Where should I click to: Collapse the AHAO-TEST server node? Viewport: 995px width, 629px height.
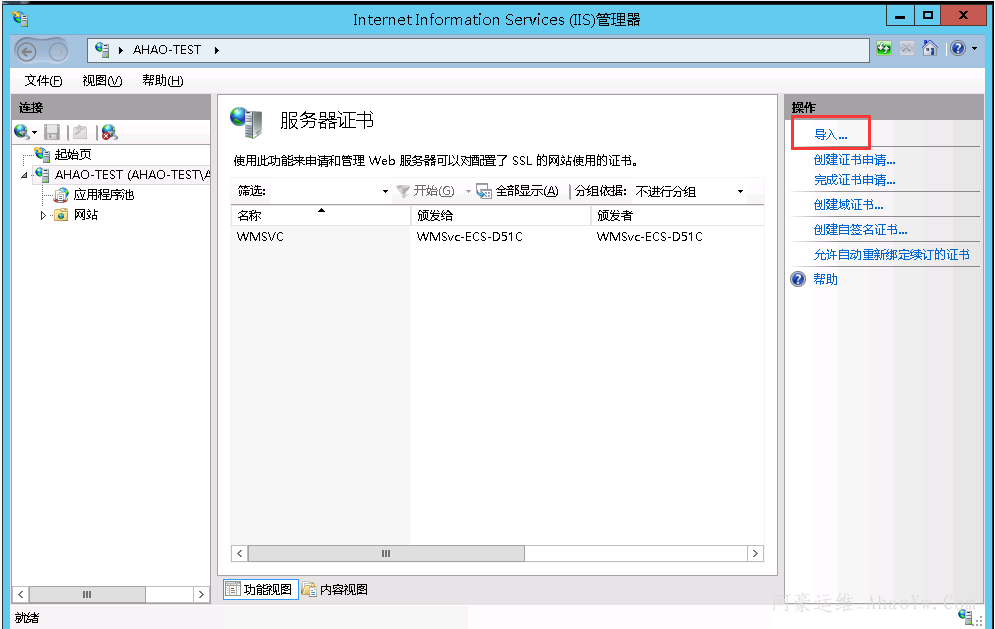[25, 175]
